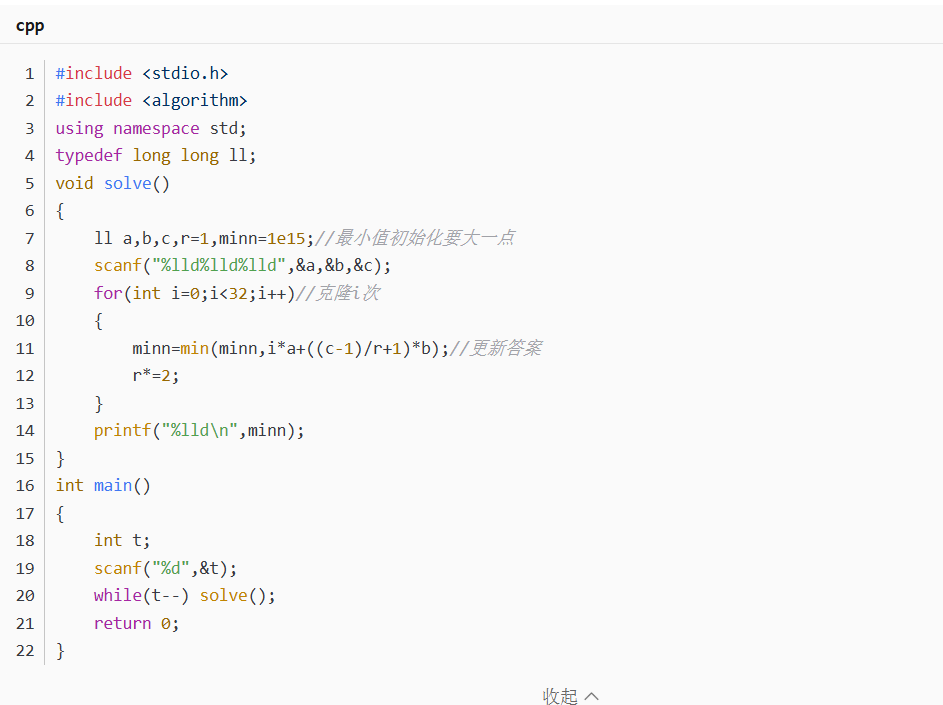Click the 'while(t--) solve();' line
The image size is (943, 705).
(x=185, y=596)
